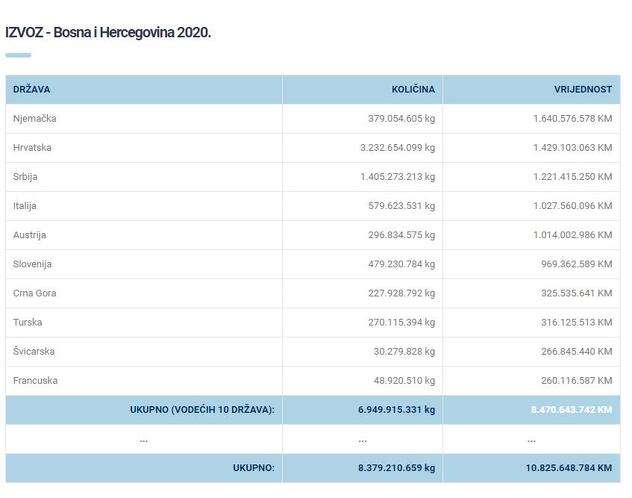Click Srbija in the country column
The height and width of the screenshot is (498, 632).
coord(27,177)
